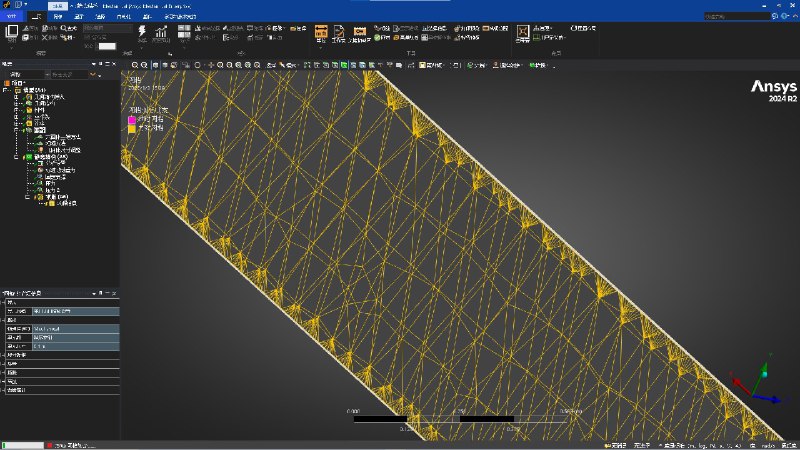Collapse the Solution (A6) tree node
This screenshot has height=450, width=800.
(28, 197)
